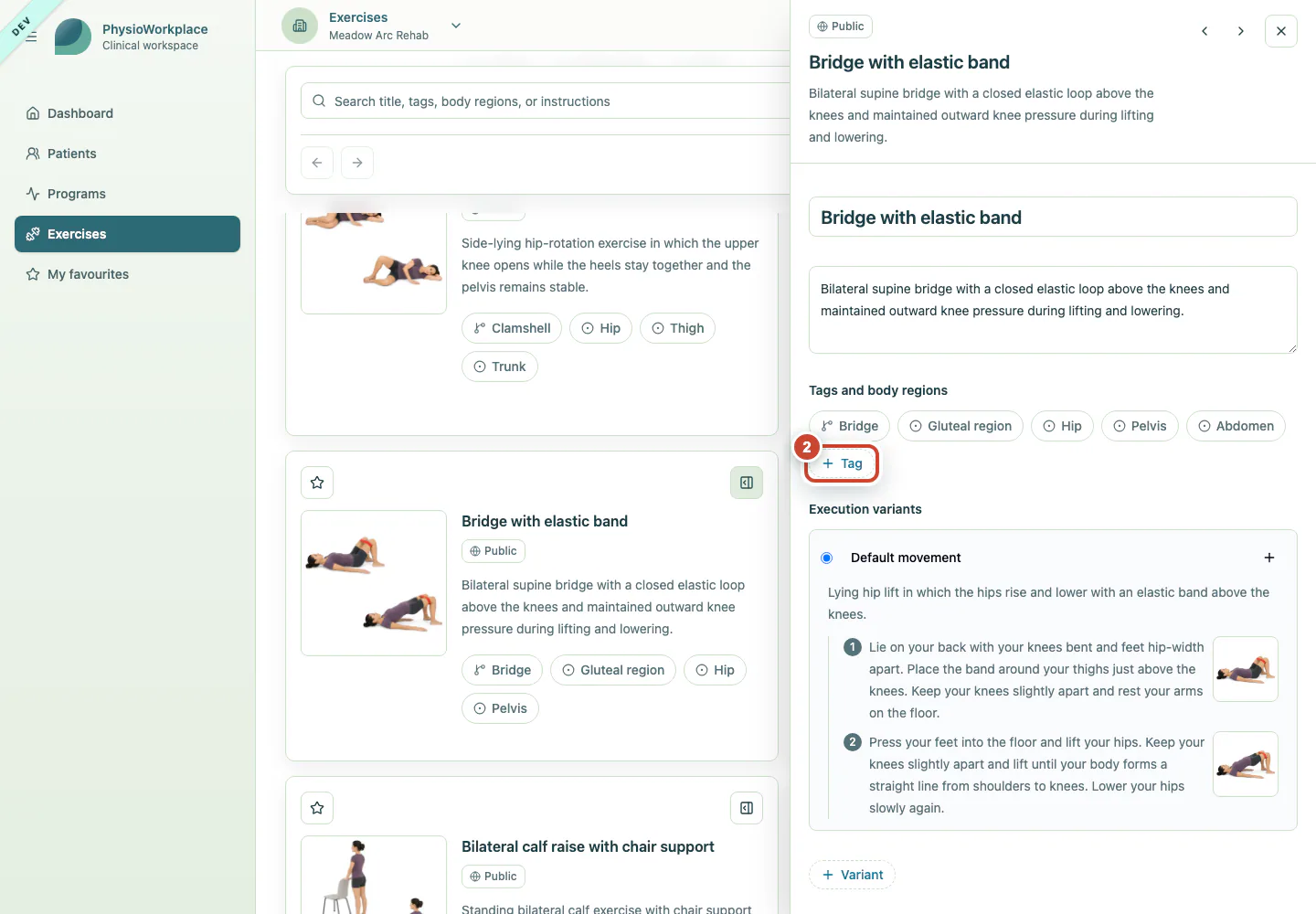
Task: Click the Trunk body region chip
Action: (500, 367)
